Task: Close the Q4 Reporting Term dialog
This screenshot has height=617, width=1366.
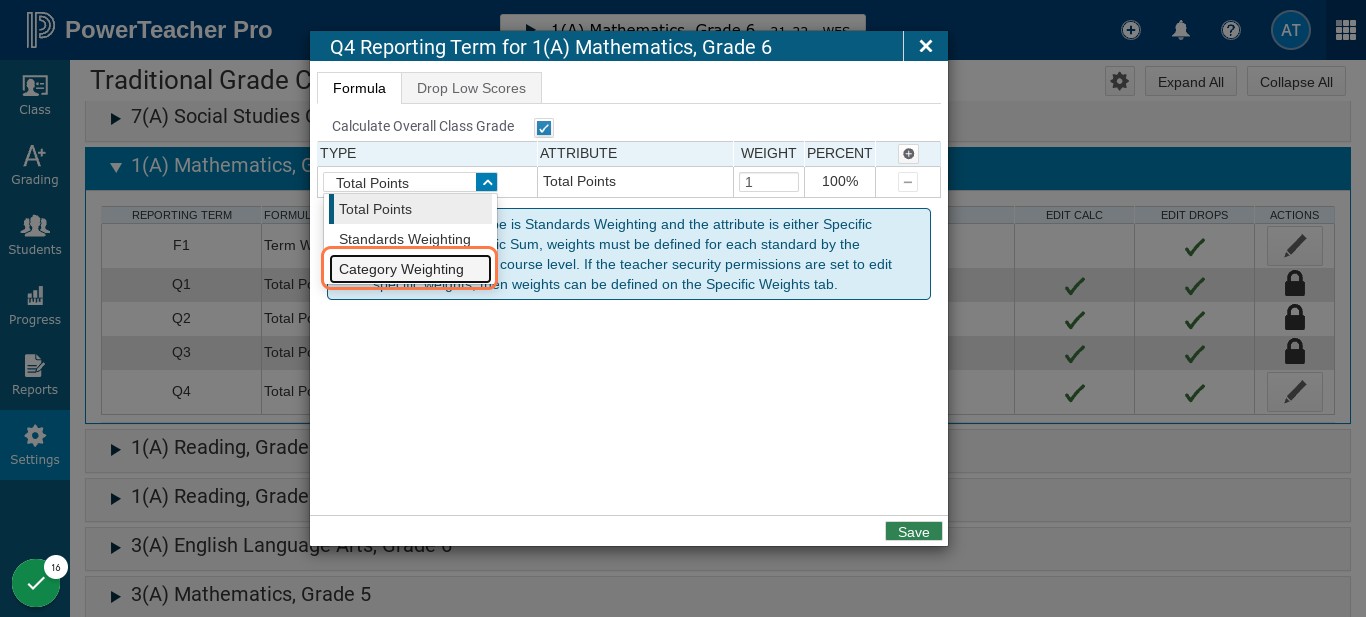Action: pyautogui.click(x=926, y=46)
